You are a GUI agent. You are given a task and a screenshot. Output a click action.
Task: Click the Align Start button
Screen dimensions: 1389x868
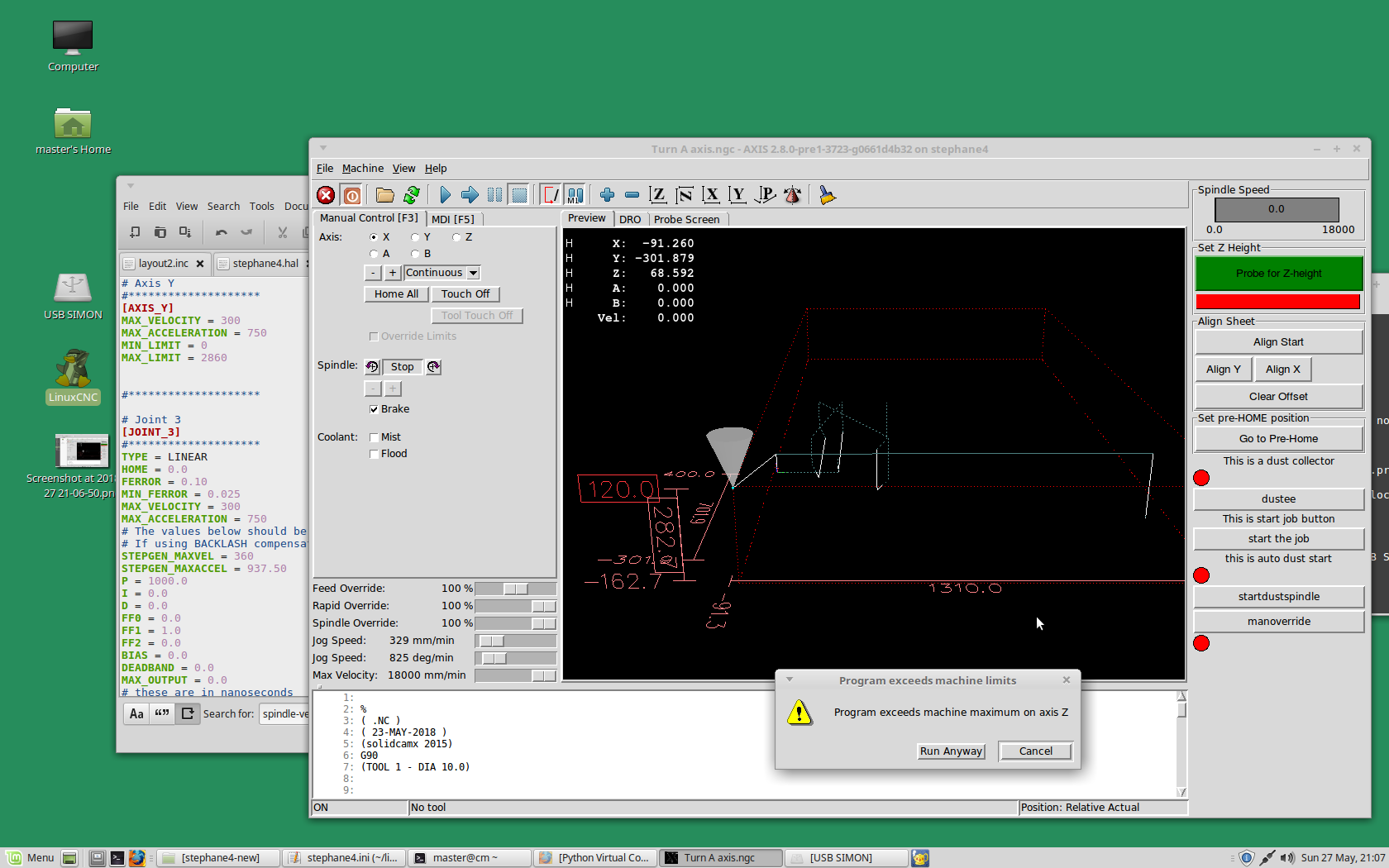(x=1278, y=342)
